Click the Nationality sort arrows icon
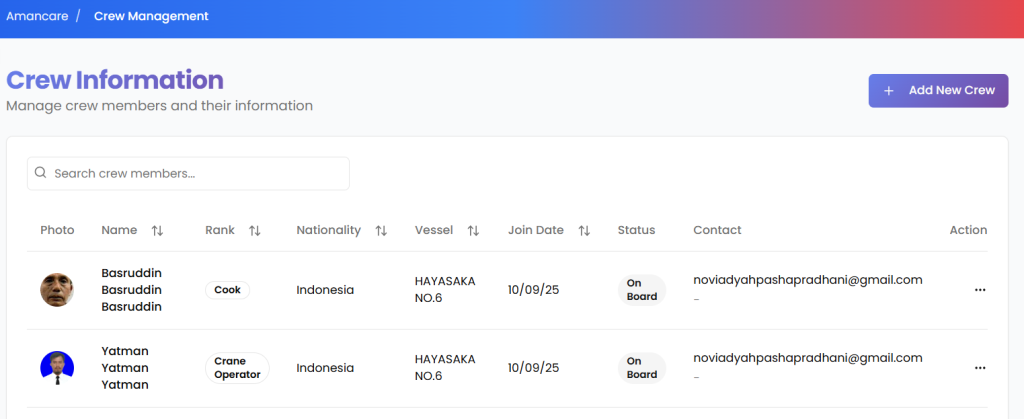The height and width of the screenshot is (419, 1024). click(x=381, y=231)
